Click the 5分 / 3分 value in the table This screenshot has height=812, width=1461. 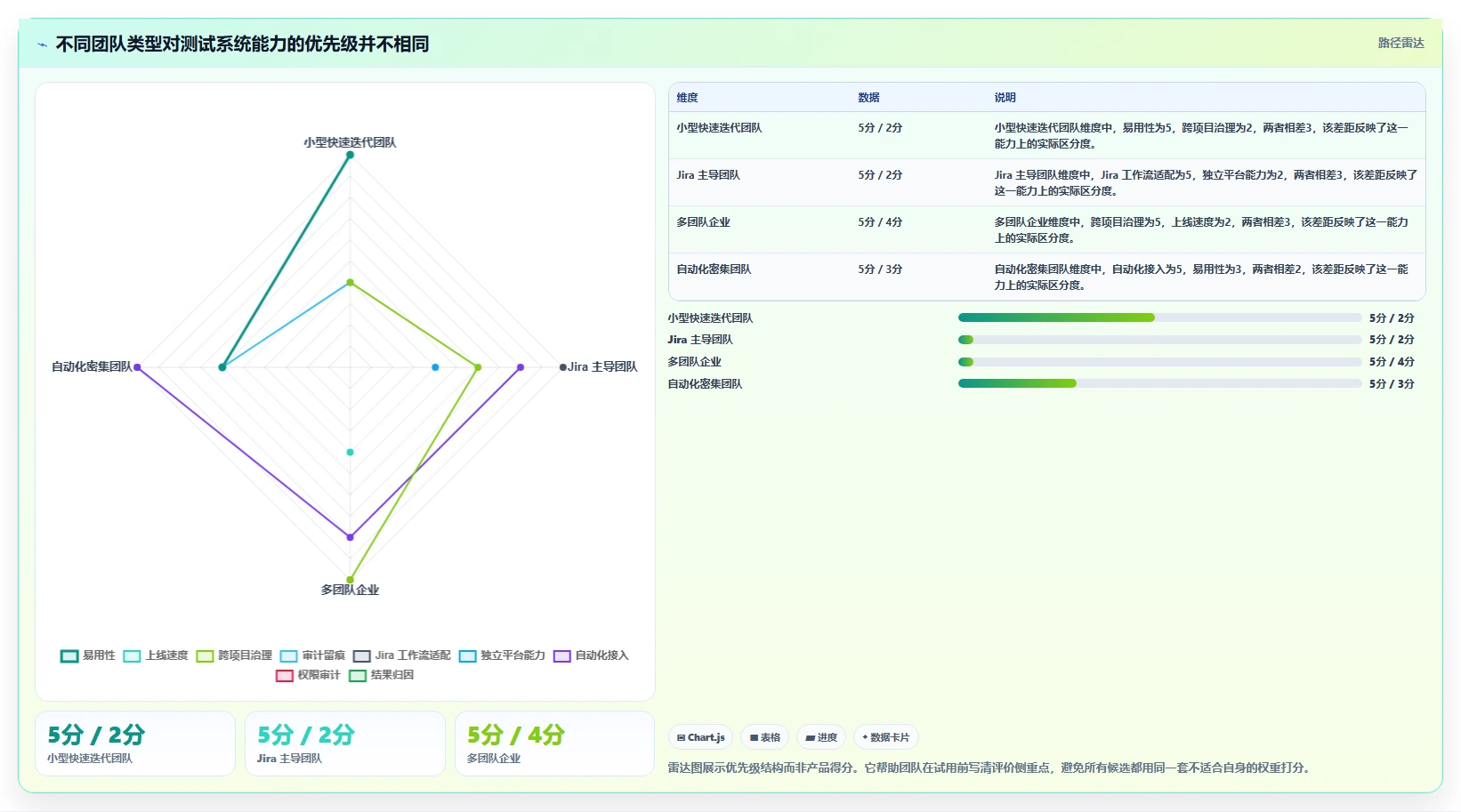click(880, 269)
